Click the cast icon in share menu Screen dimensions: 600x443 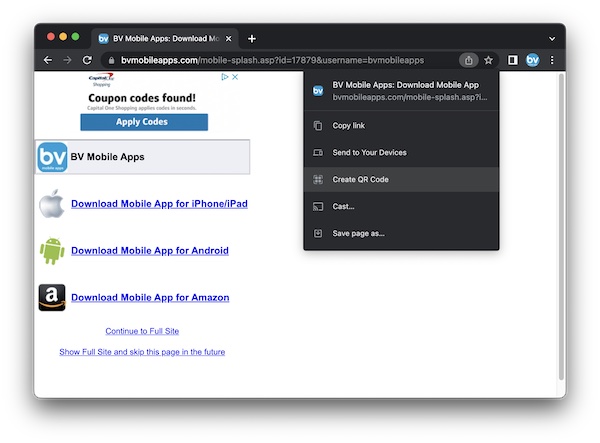(318, 207)
